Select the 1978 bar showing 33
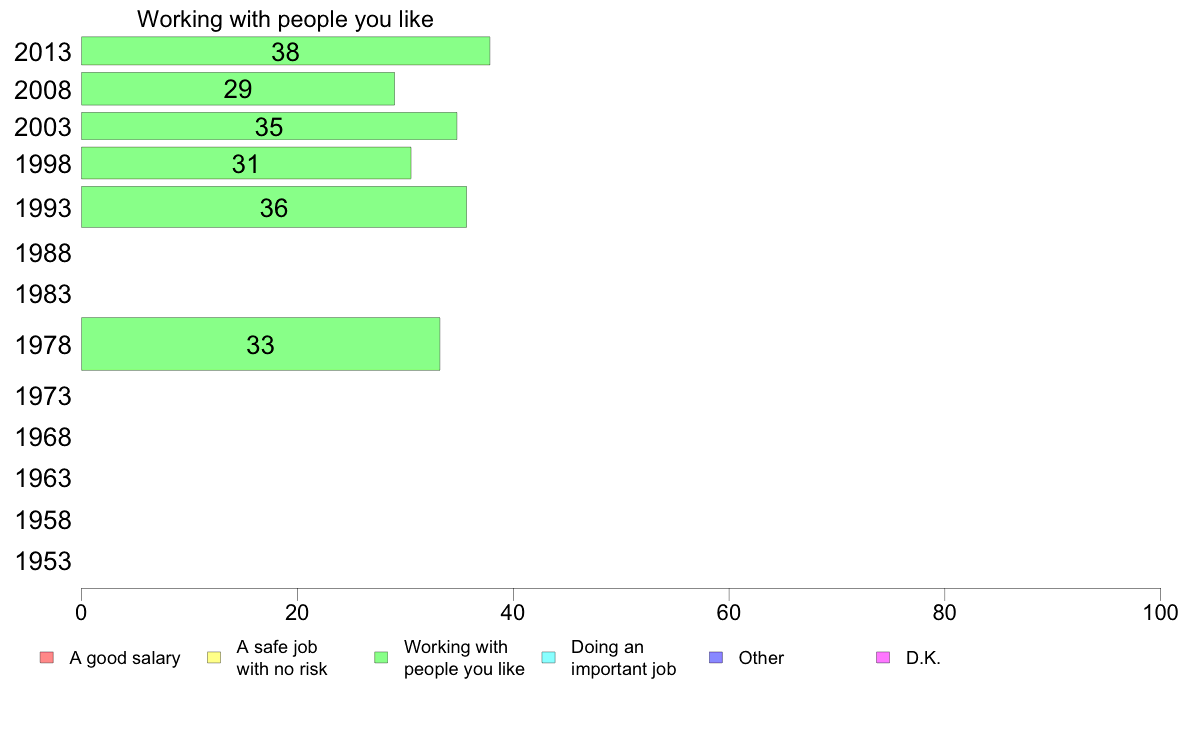Screen dimensions: 1188x736 click(x=261, y=344)
